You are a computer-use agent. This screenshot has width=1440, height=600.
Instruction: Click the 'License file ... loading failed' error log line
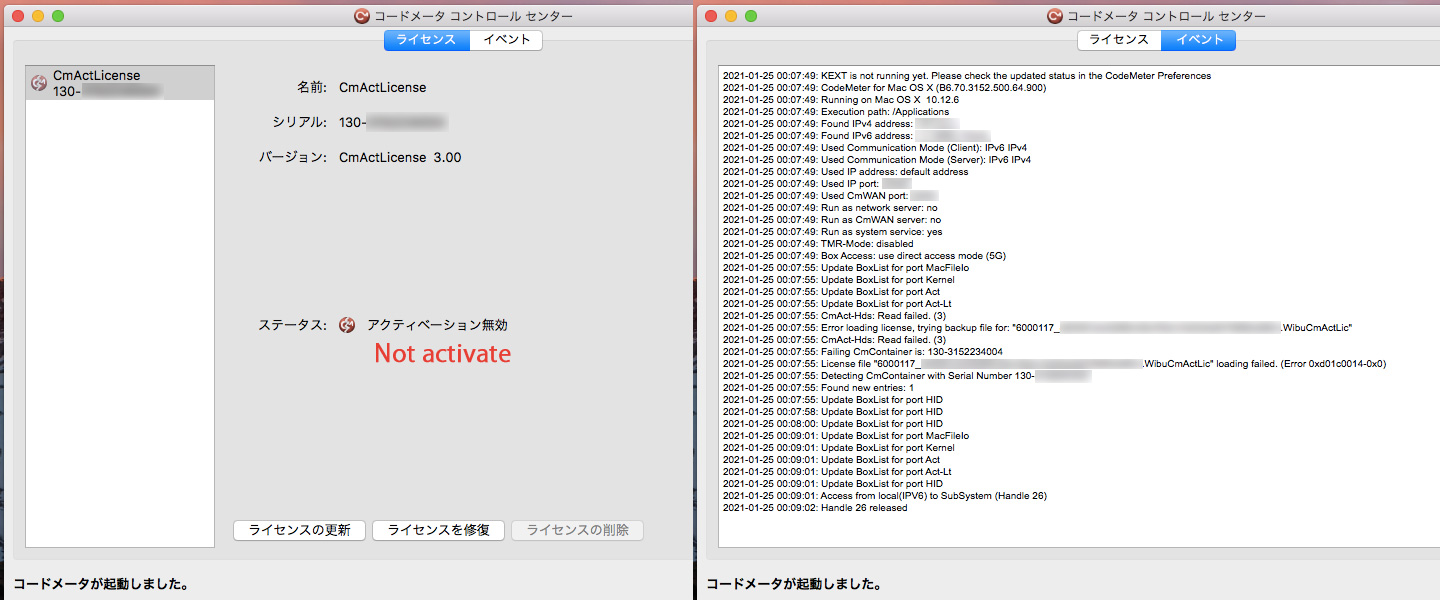(x=1055, y=364)
